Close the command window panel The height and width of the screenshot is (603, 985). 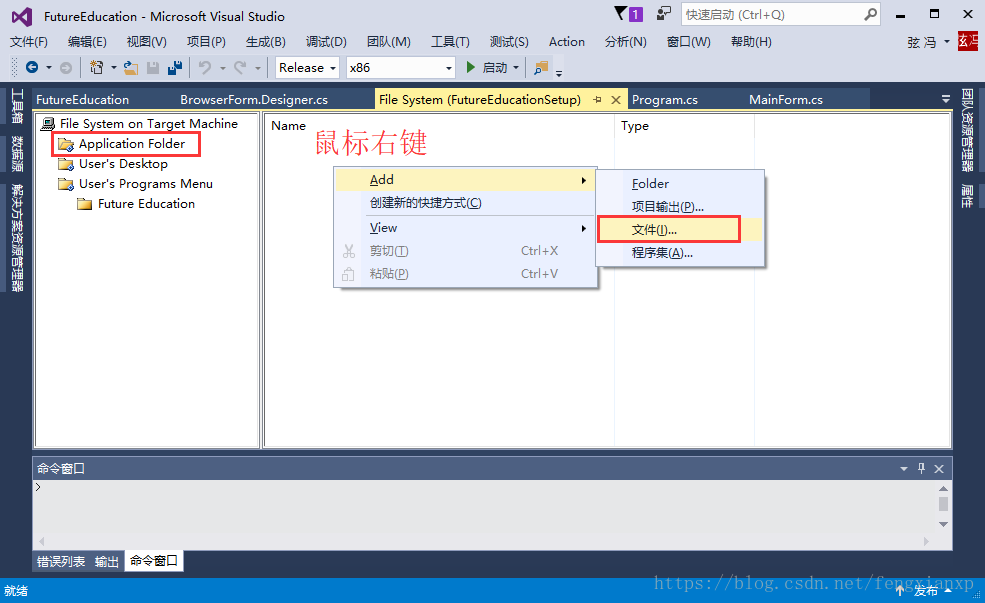[x=939, y=469]
